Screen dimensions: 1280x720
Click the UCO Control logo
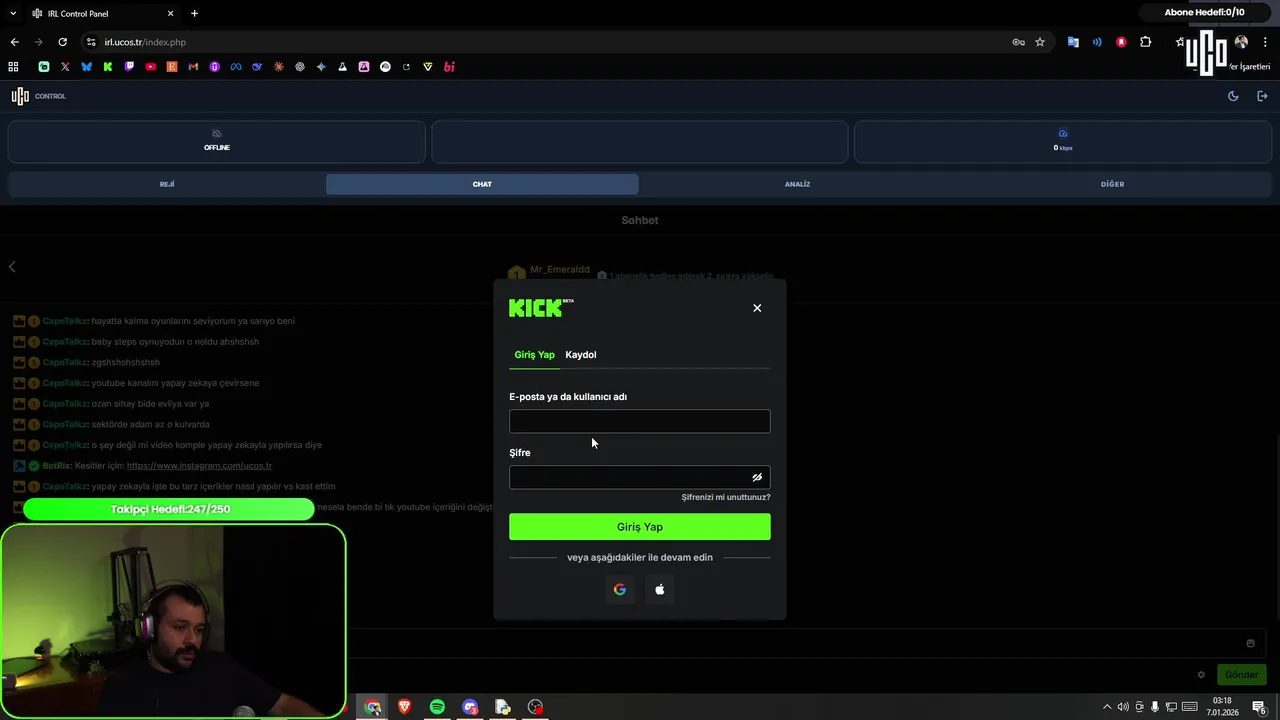(38, 96)
